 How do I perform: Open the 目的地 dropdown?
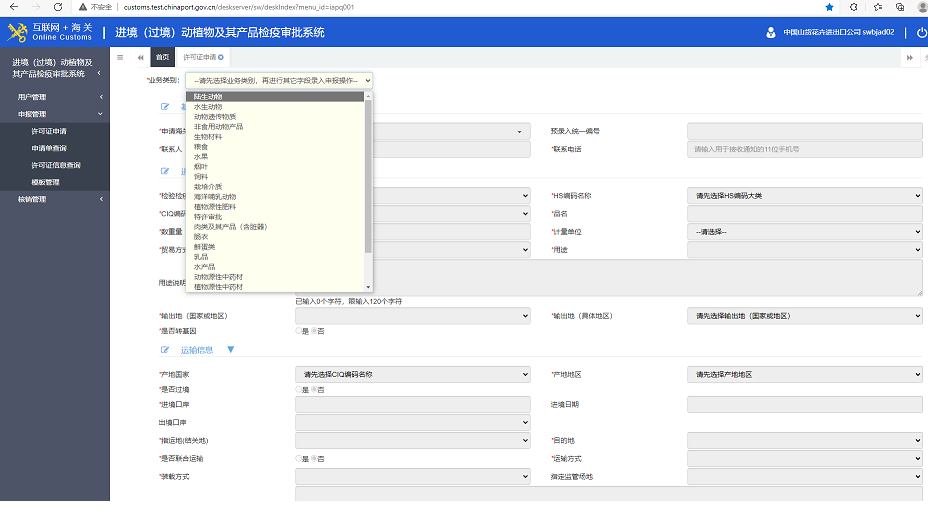pos(804,440)
